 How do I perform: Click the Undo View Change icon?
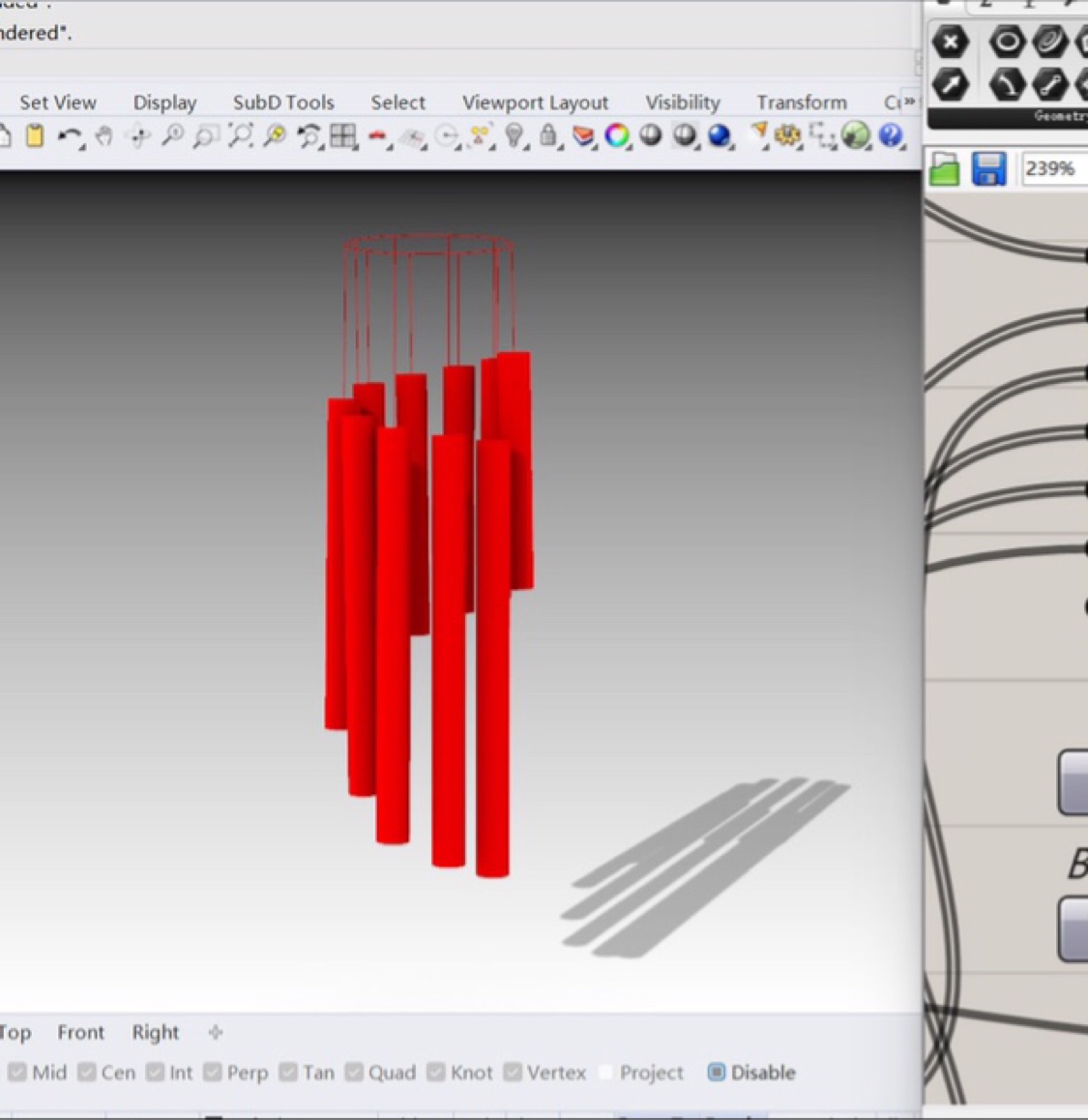(309, 135)
